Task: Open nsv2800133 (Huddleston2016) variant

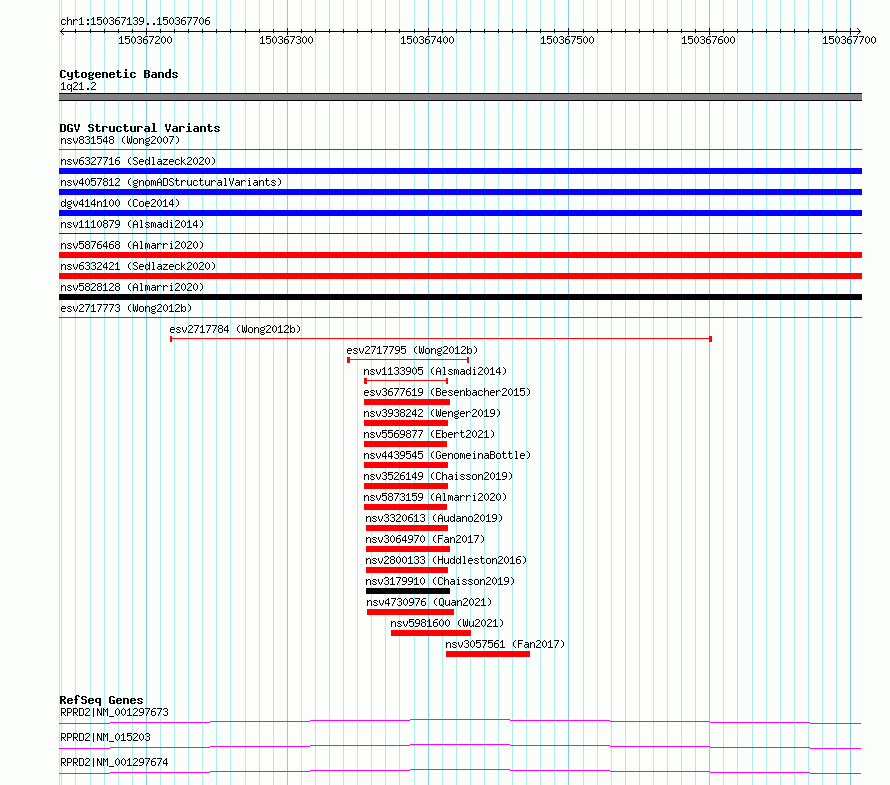Action: pos(446,560)
